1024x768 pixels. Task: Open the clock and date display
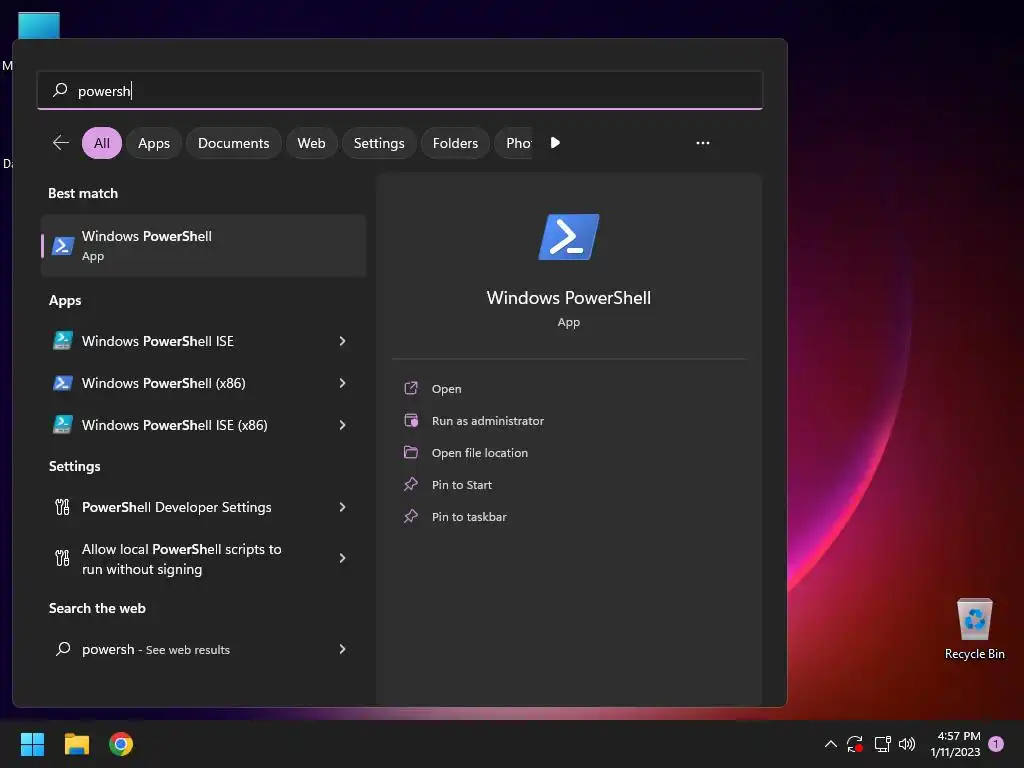click(955, 744)
